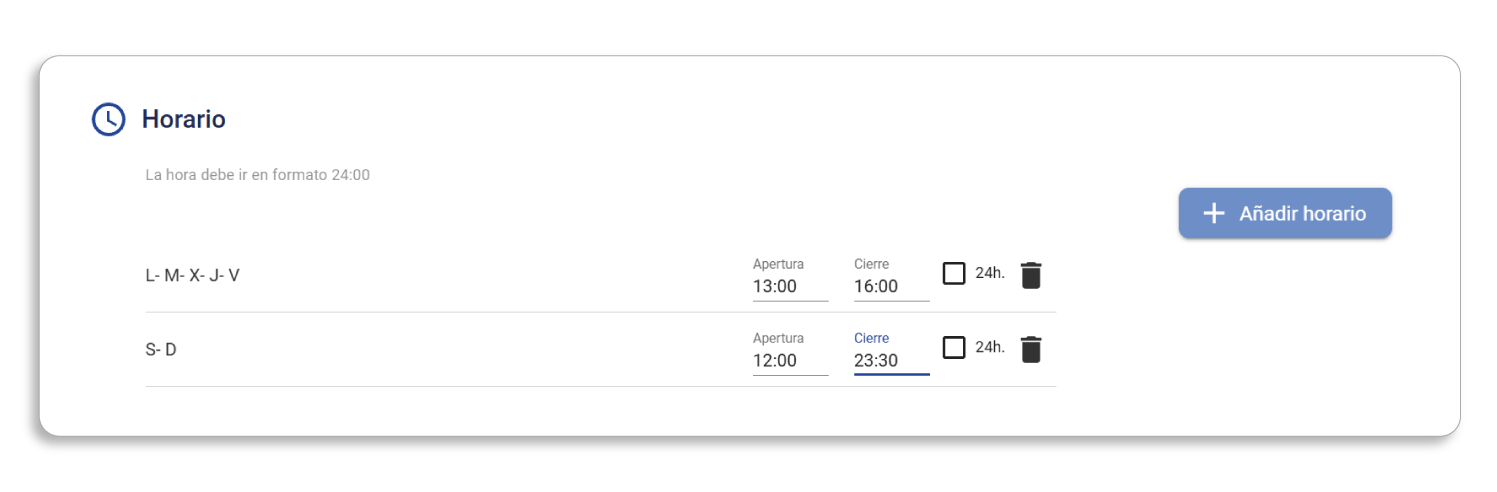Click the blue Cierre label above 23:30
Viewport: 1497px width, 492px height.
[x=871, y=338]
